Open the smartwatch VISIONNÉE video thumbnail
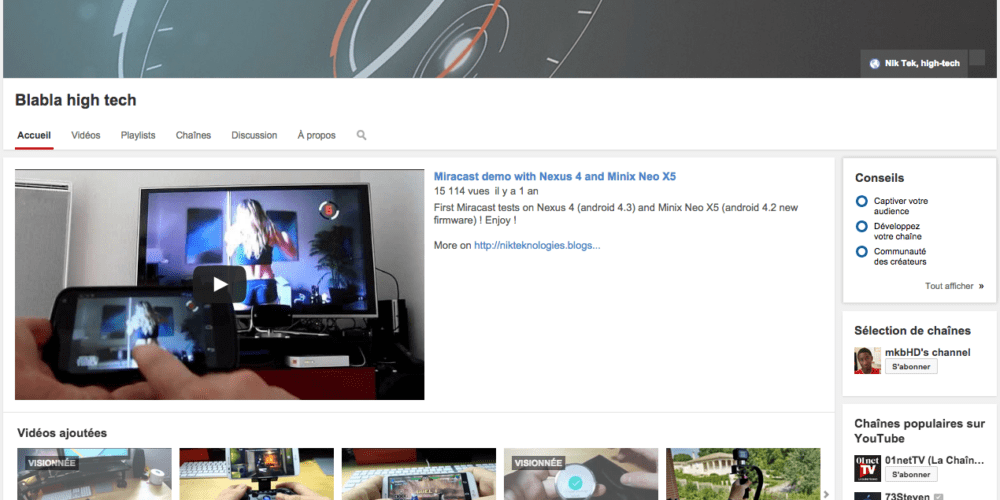 point(581,474)
